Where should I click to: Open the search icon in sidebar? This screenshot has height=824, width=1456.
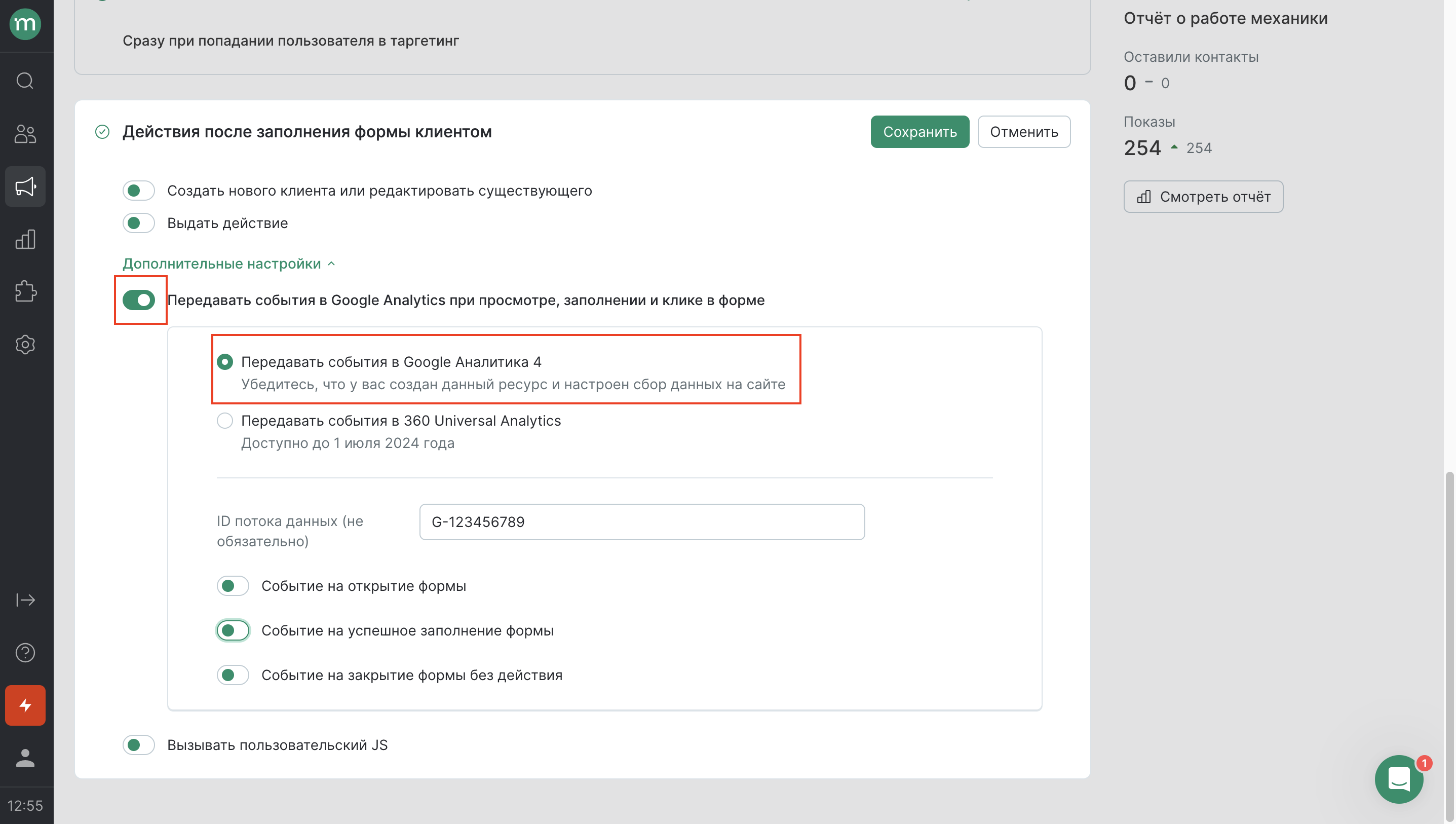[25, 81]
